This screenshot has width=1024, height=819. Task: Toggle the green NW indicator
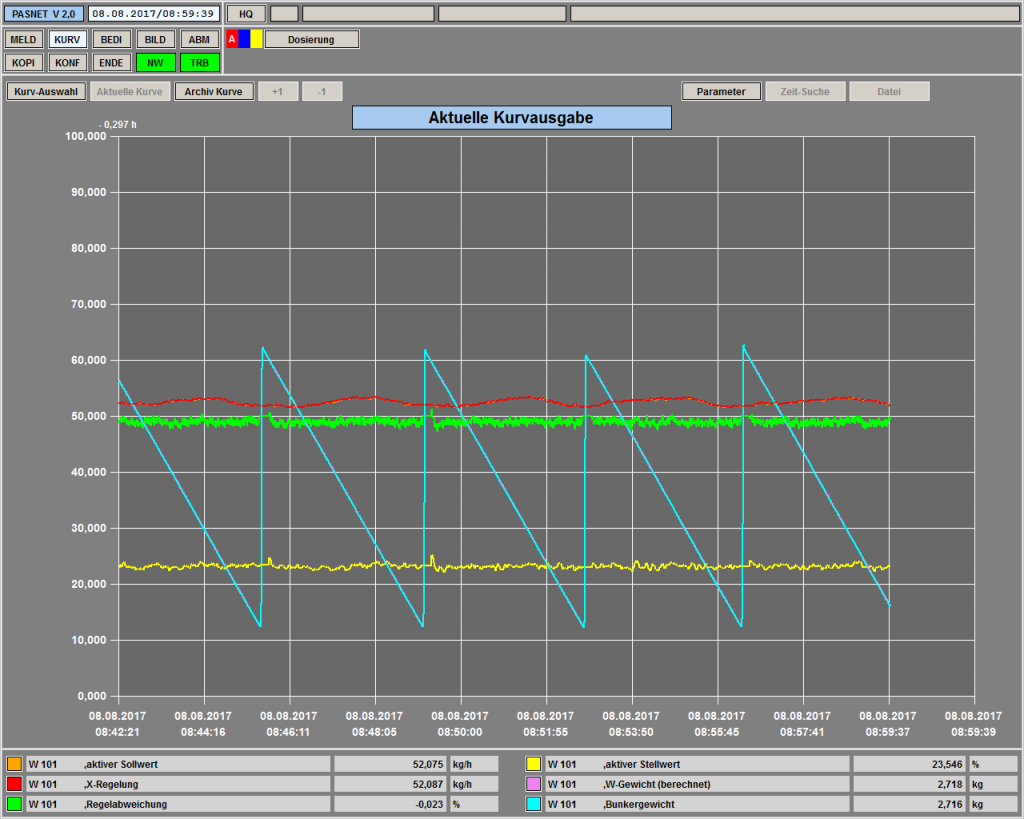click(x=155, y=62)
